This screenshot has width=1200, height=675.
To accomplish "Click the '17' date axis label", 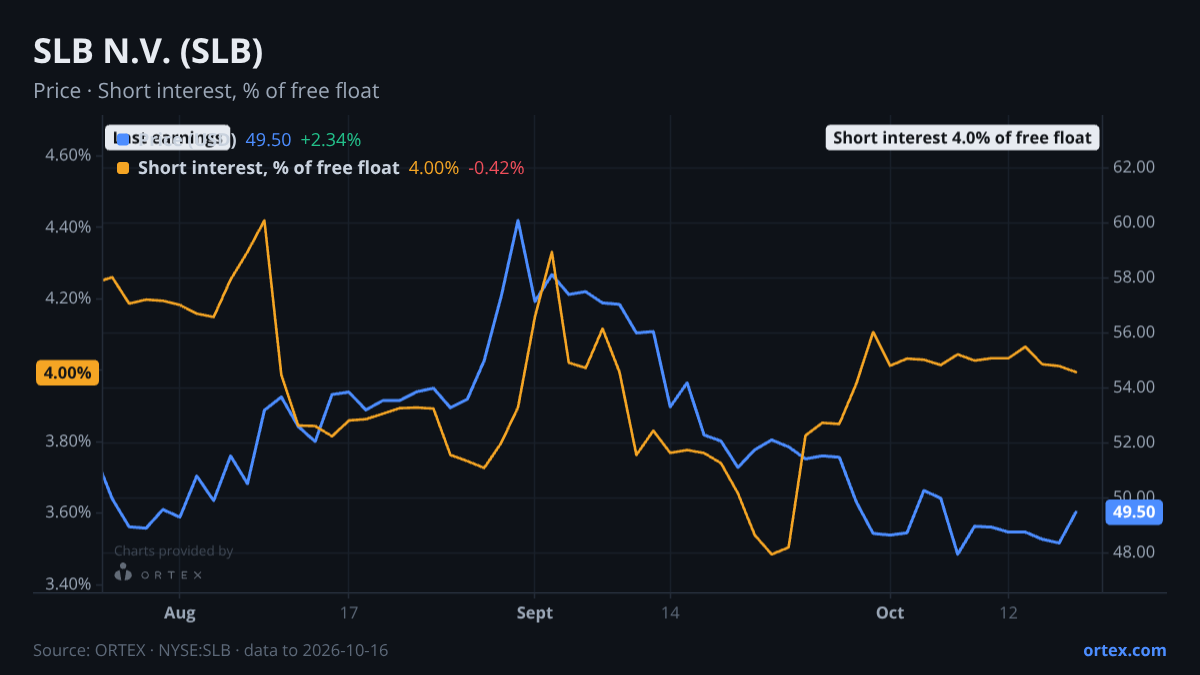I will point(348,612).
